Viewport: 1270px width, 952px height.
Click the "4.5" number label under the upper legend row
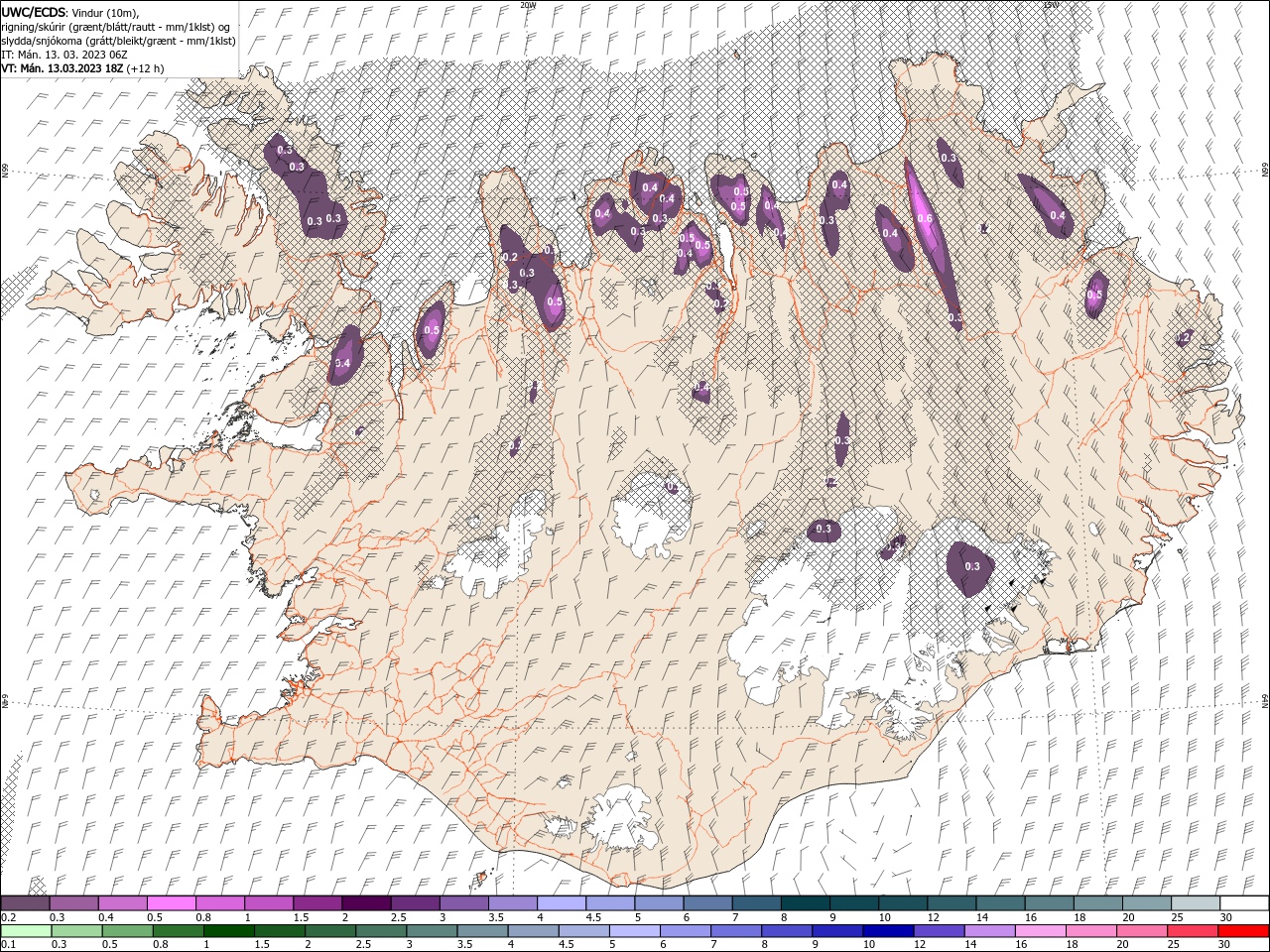(593, 917)
